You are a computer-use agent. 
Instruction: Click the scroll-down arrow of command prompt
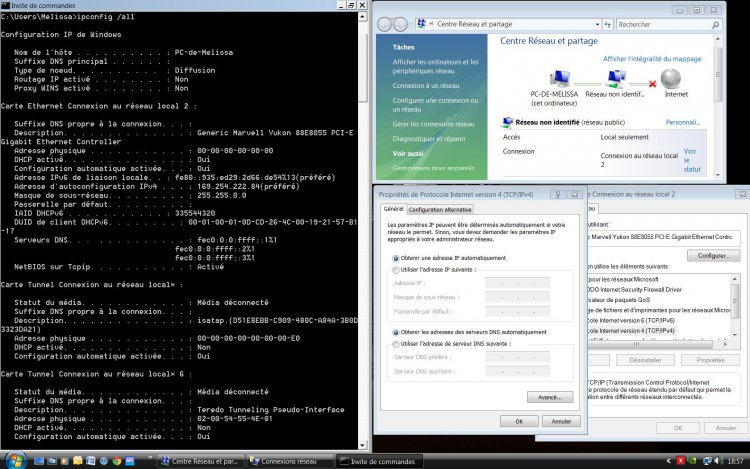(x=362, y=445)
